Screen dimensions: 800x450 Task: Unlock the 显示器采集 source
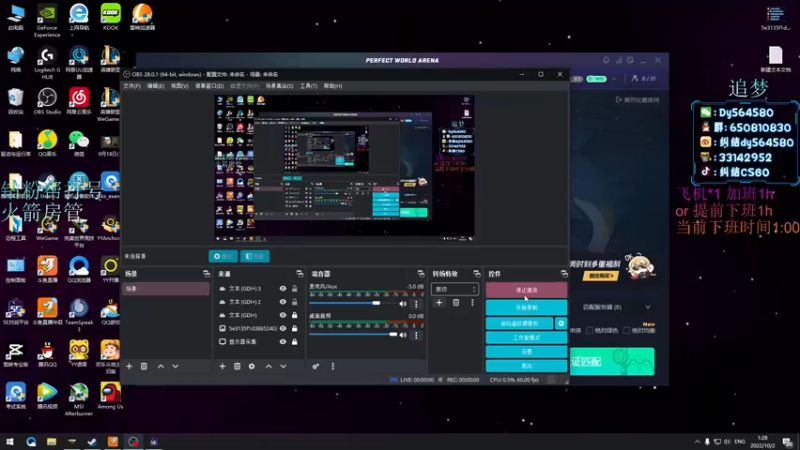(294, 342)
